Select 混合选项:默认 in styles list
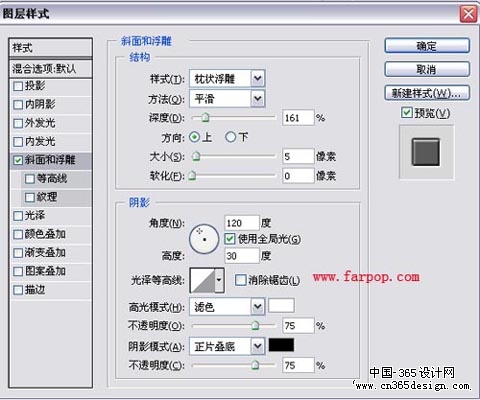Viewport: 480px width, 400px height. click(x=51, y=69)
